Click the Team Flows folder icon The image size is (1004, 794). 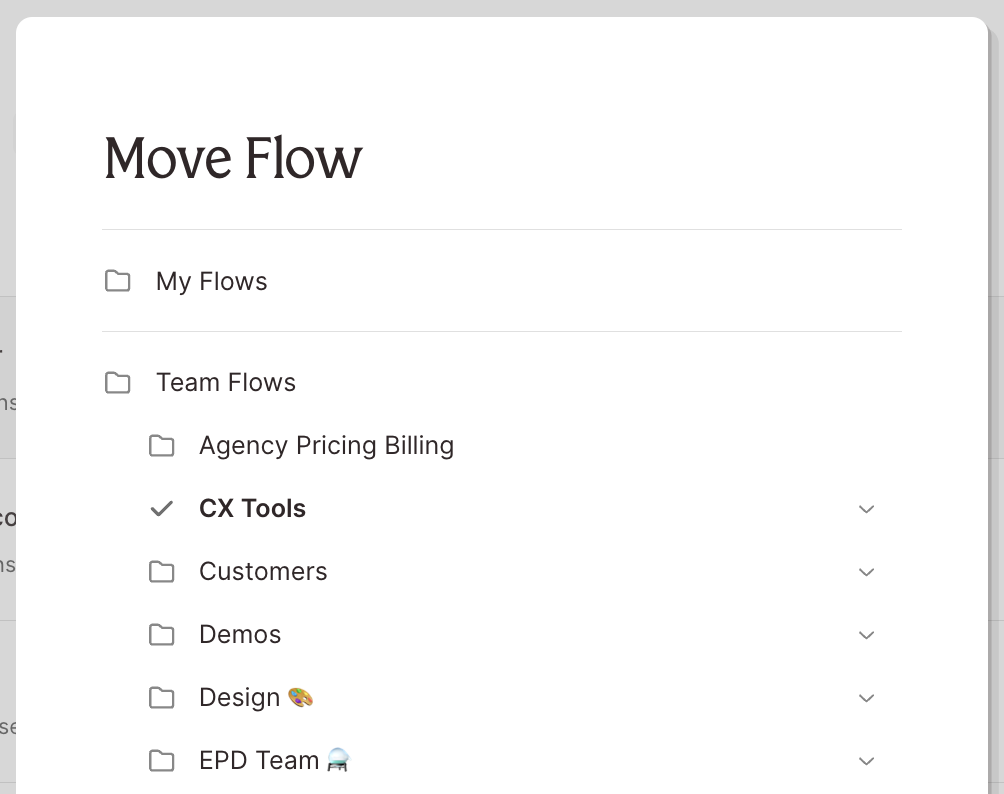[x=118, y=382]
